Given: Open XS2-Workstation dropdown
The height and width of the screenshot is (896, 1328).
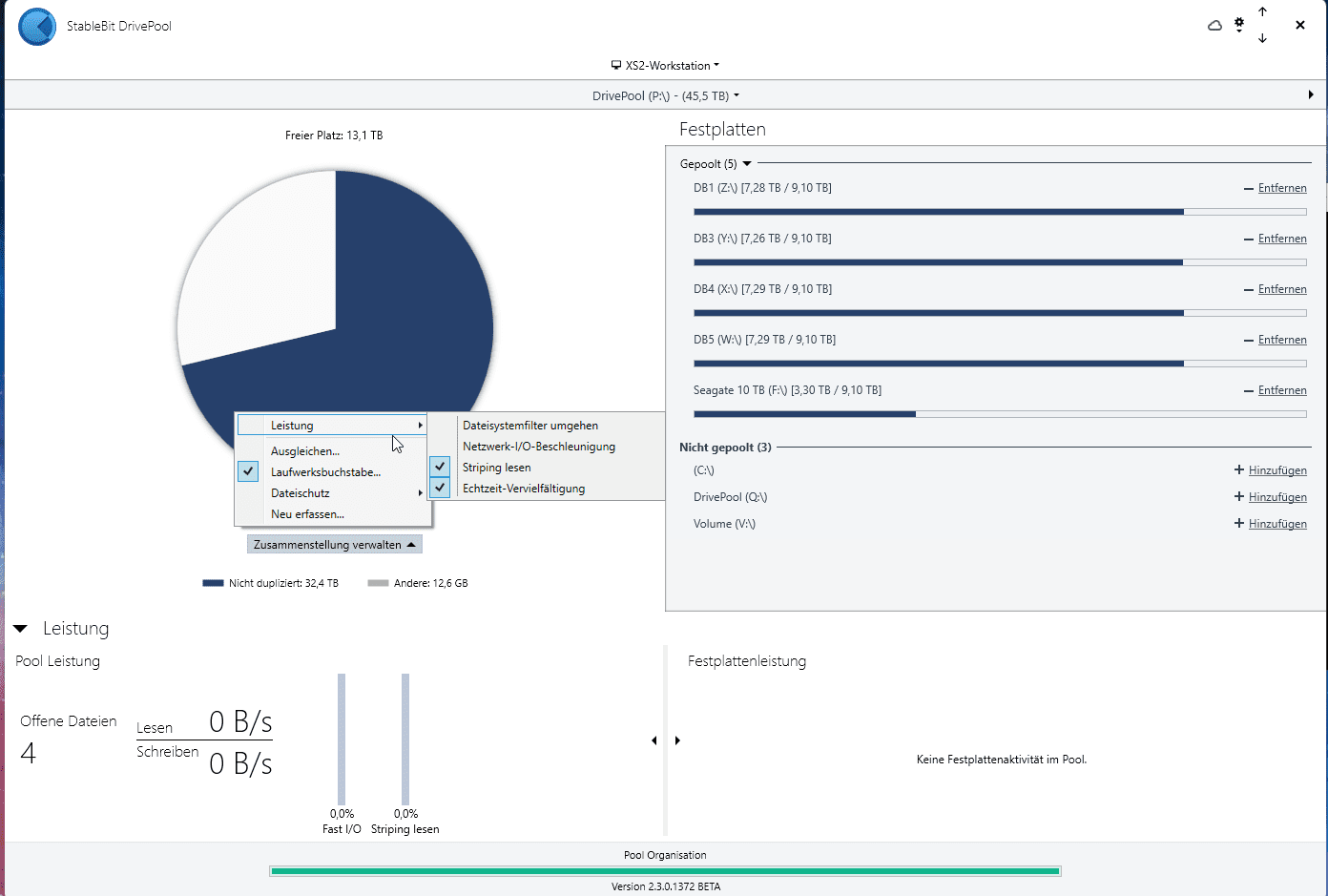Looking at the screenshot, I should click(665, 65).
